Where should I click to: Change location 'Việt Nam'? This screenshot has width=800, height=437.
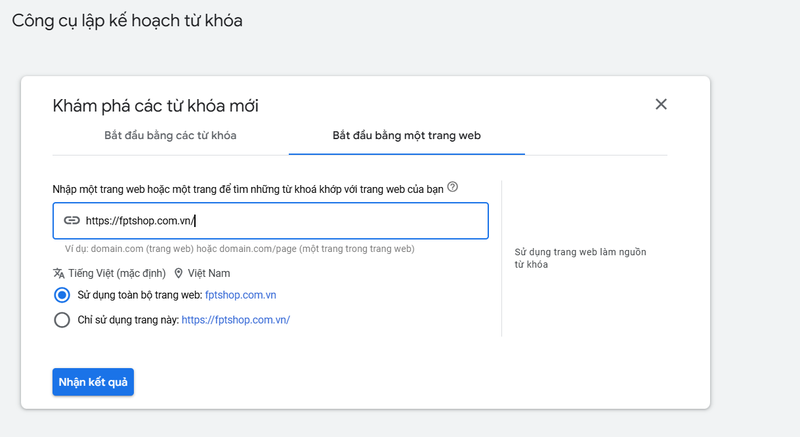209,273
